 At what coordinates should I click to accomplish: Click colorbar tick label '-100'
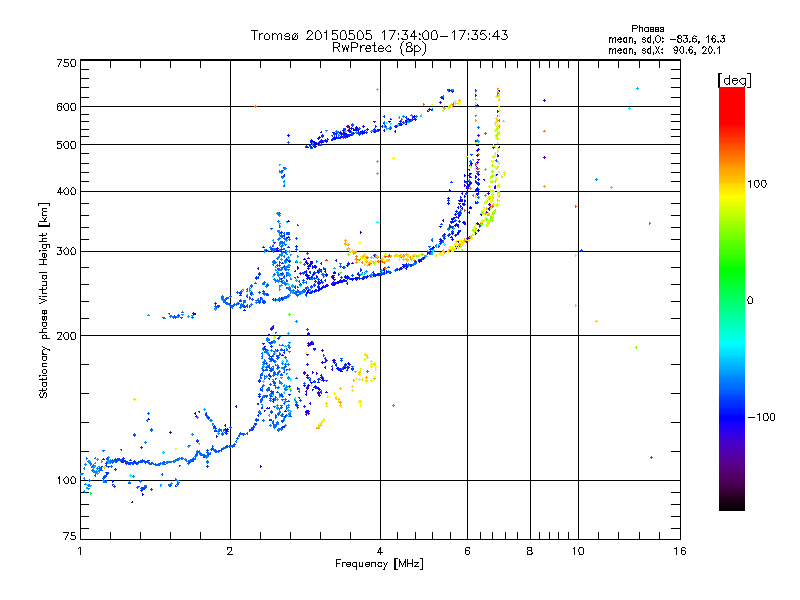click(x=761, y=417)
